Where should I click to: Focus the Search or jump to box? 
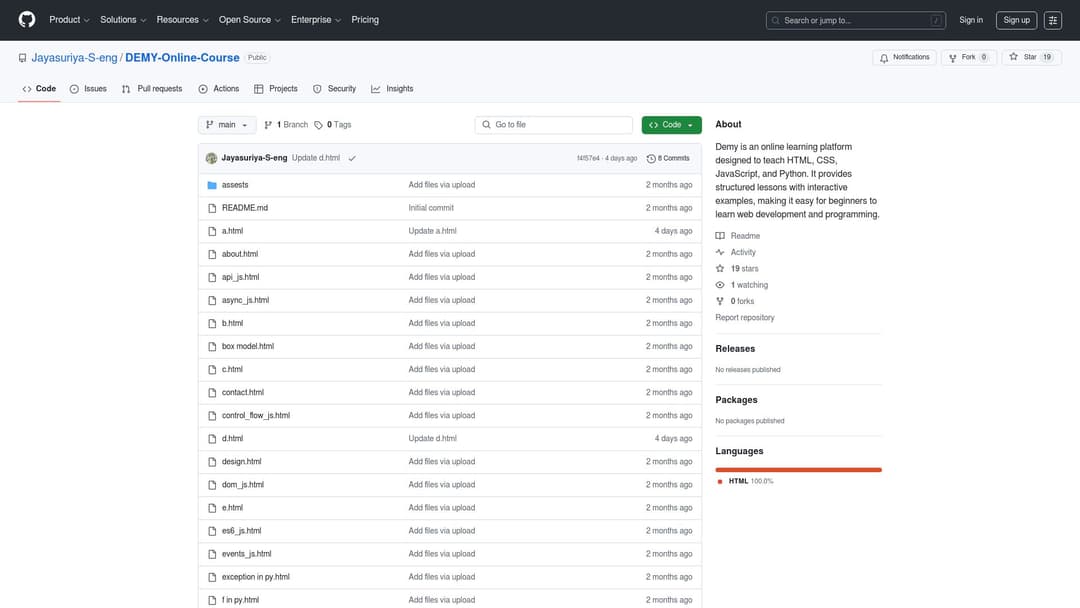point(855,21)
